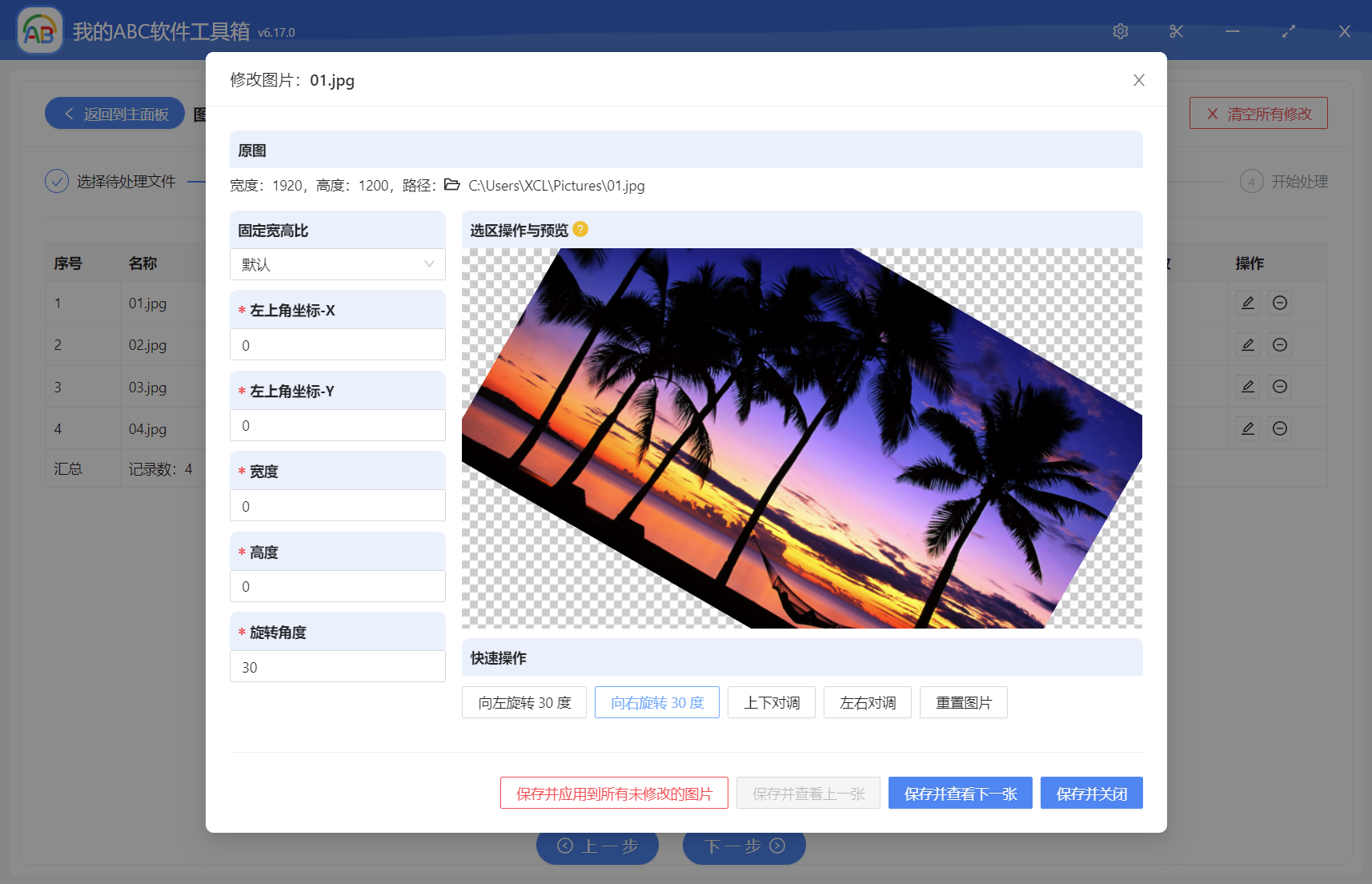Click the 下一步 button at bottom
The width and height of the screenshot is (1372, 884).
[x=744, y=846]
